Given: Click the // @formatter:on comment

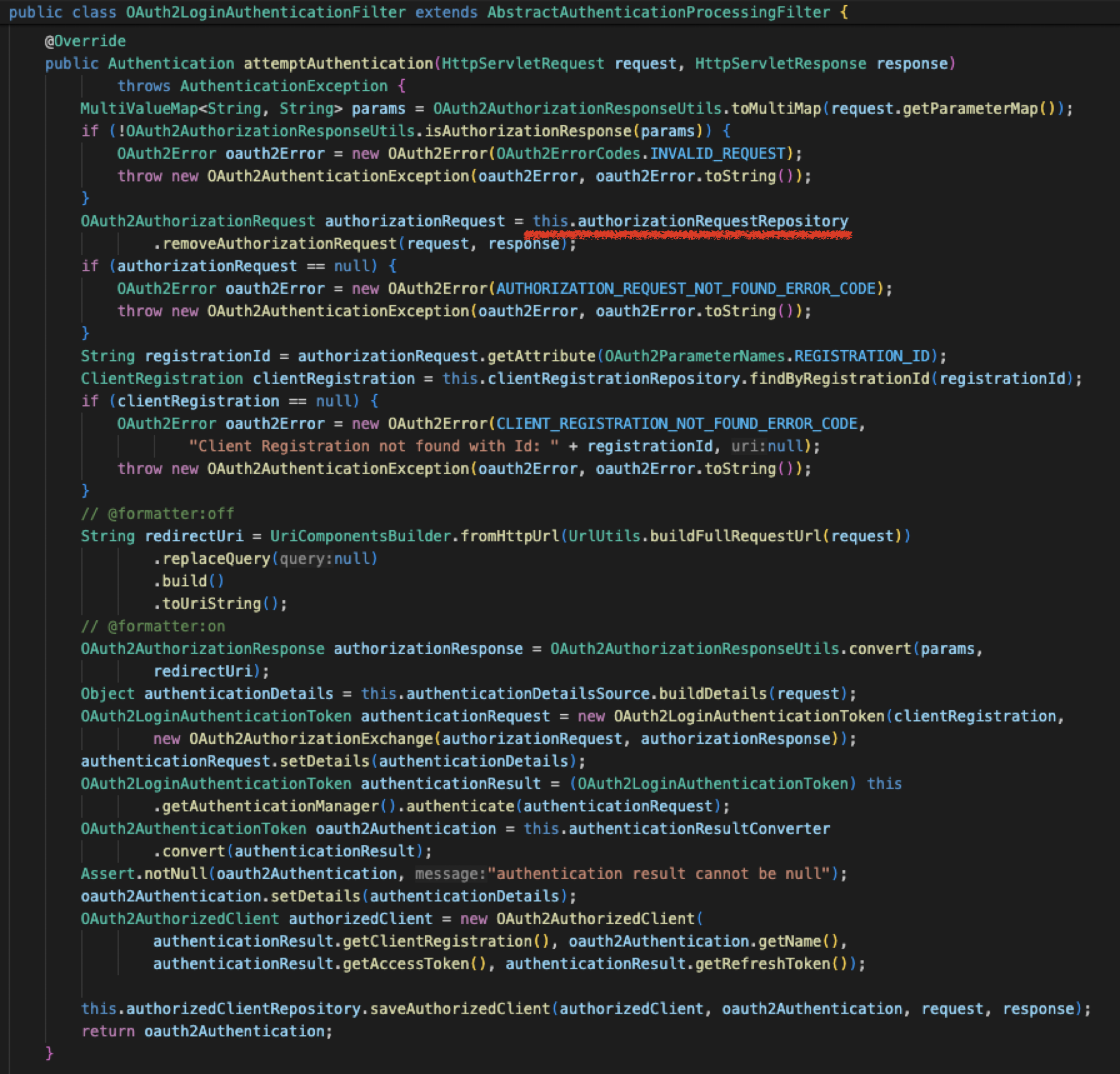Looking at the screenshot, I should pyautogui.click(x=152, y=627).
